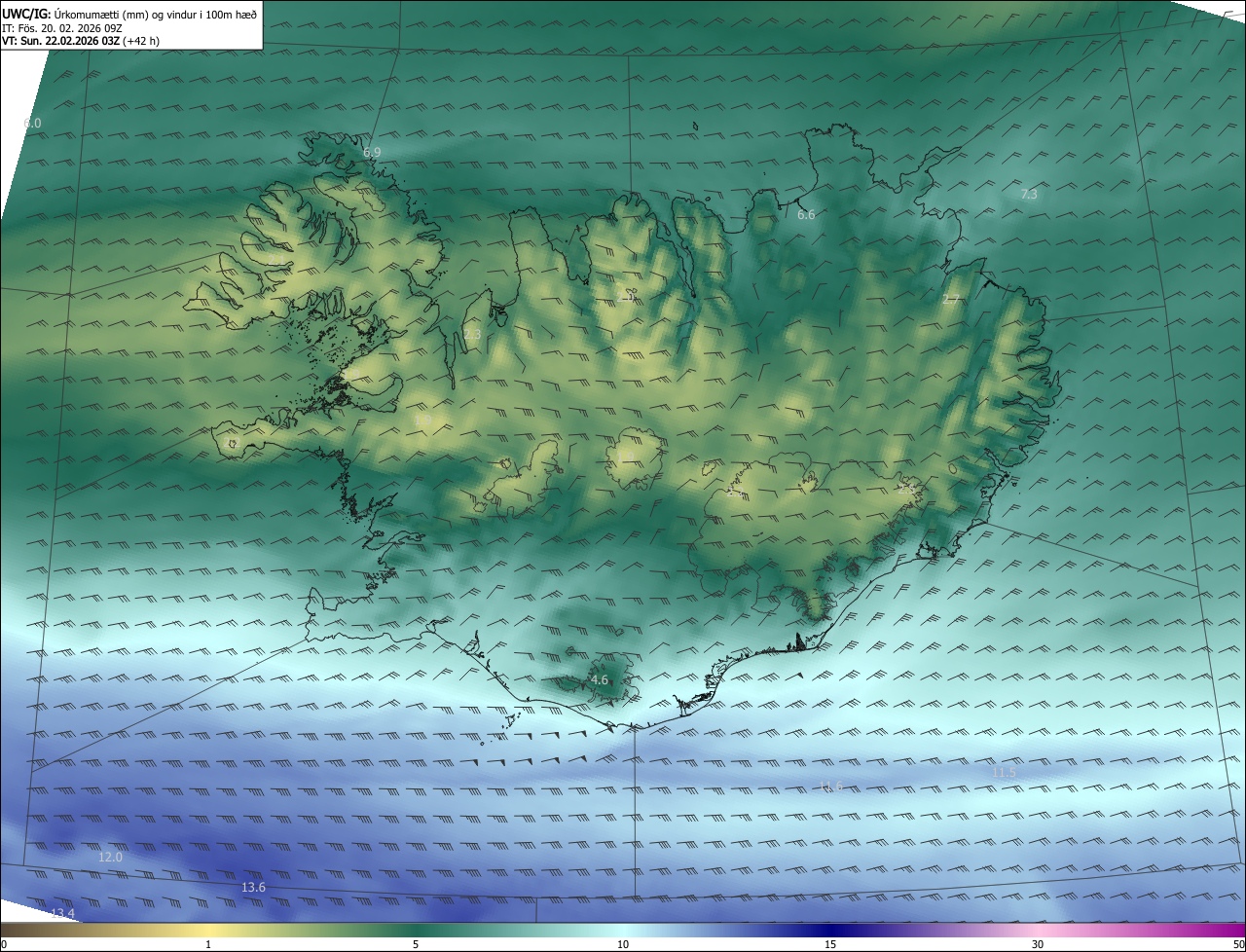1246x952 pixels.
Task: Click the 7.3 value over the sea
Action: tap(1029, 195)
